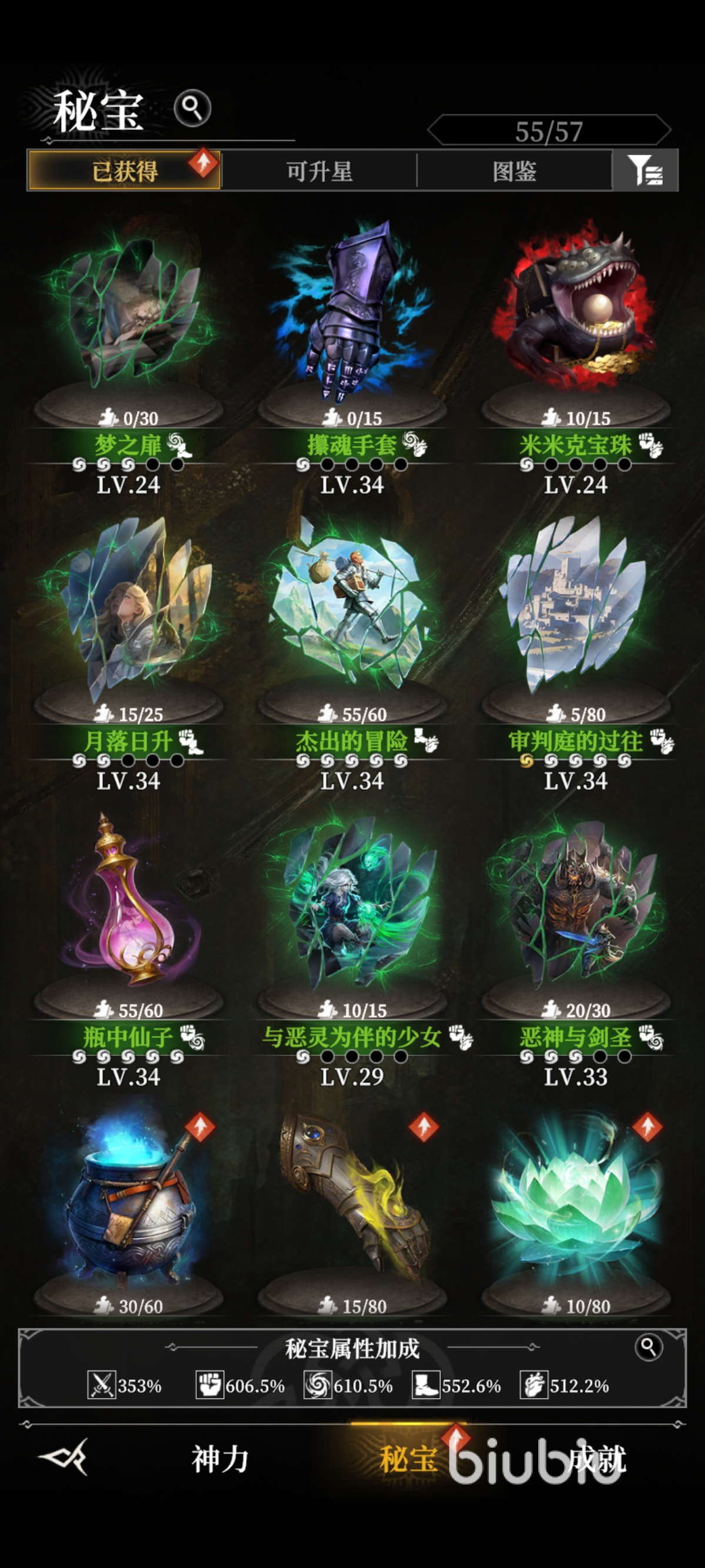
Task: Open the 成就 section in bottom navigation
Action: coord(597,1459)
